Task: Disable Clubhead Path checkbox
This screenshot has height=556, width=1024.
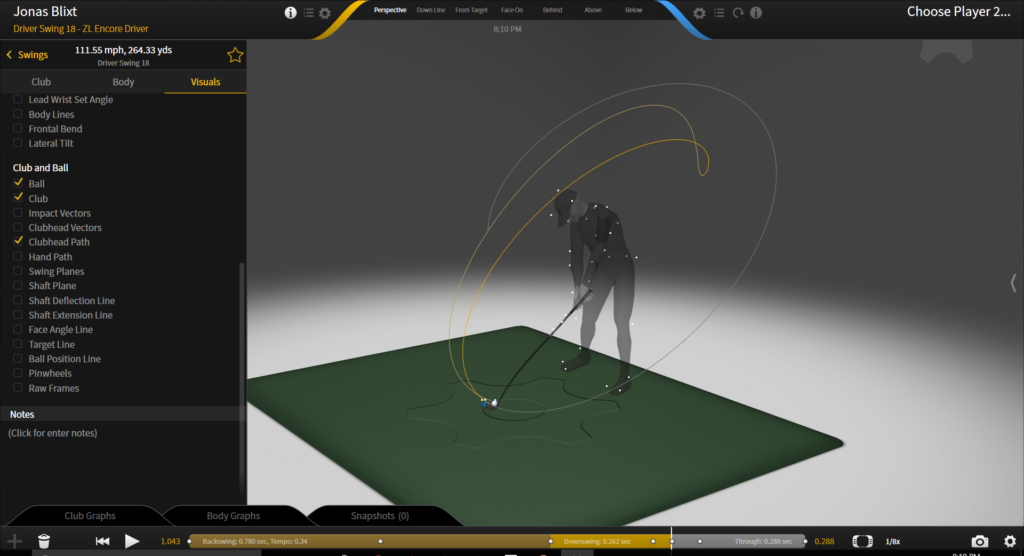Action: [x=18, y=242]
